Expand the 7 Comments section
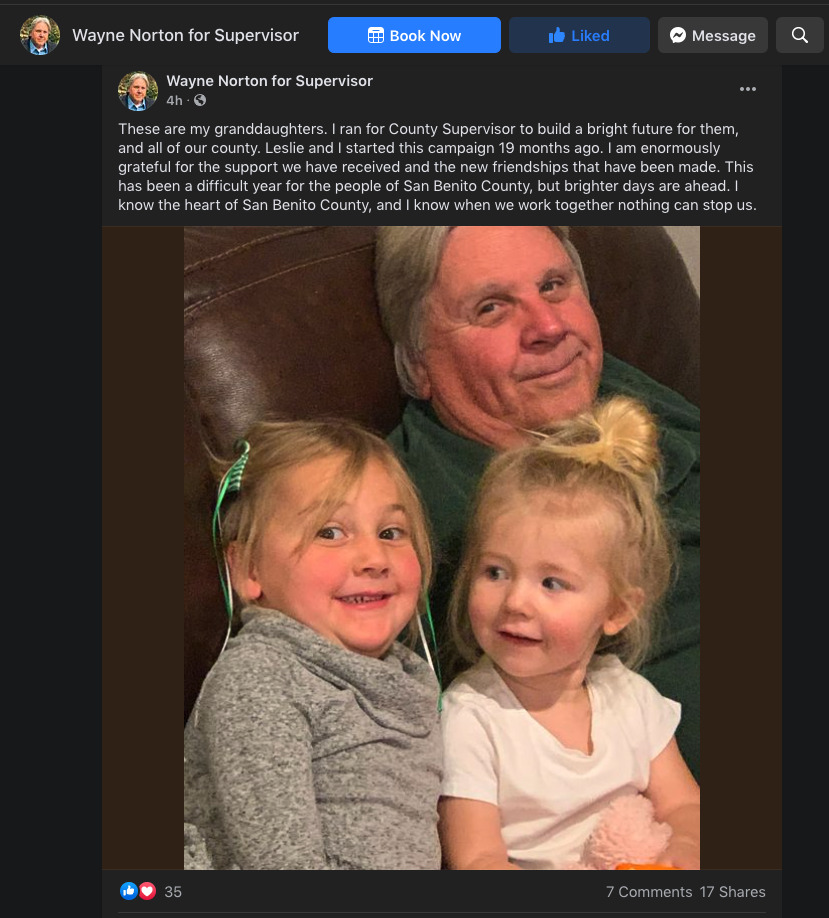 point(648,892)
